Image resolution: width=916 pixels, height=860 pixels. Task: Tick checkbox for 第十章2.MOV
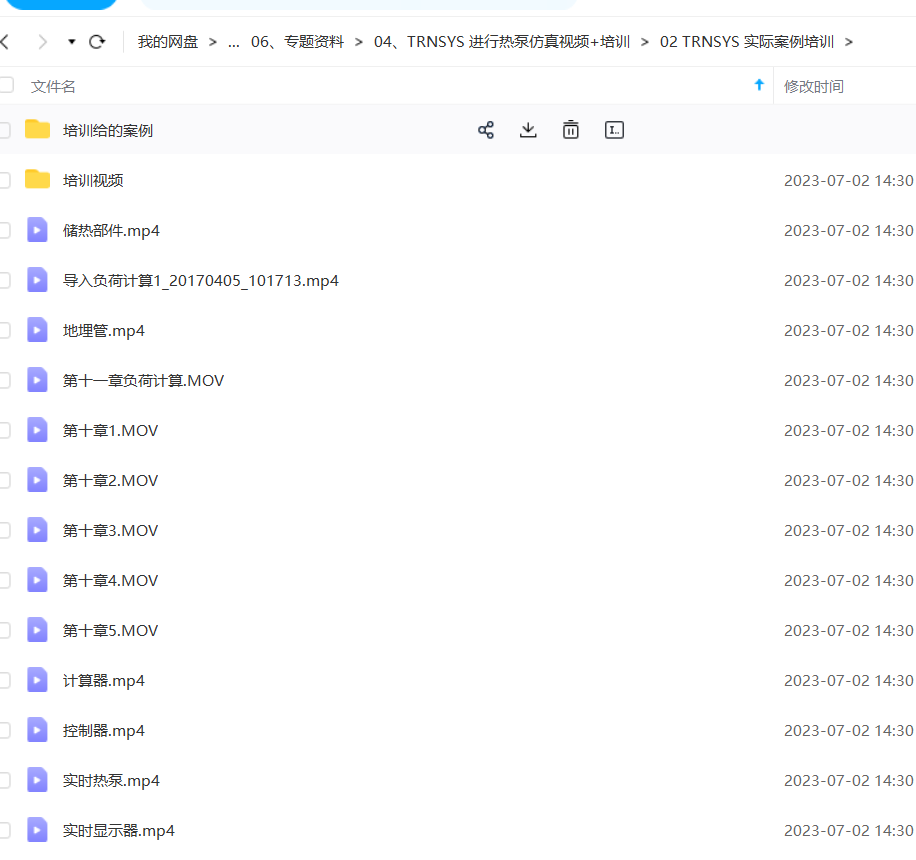click(5, 480)
